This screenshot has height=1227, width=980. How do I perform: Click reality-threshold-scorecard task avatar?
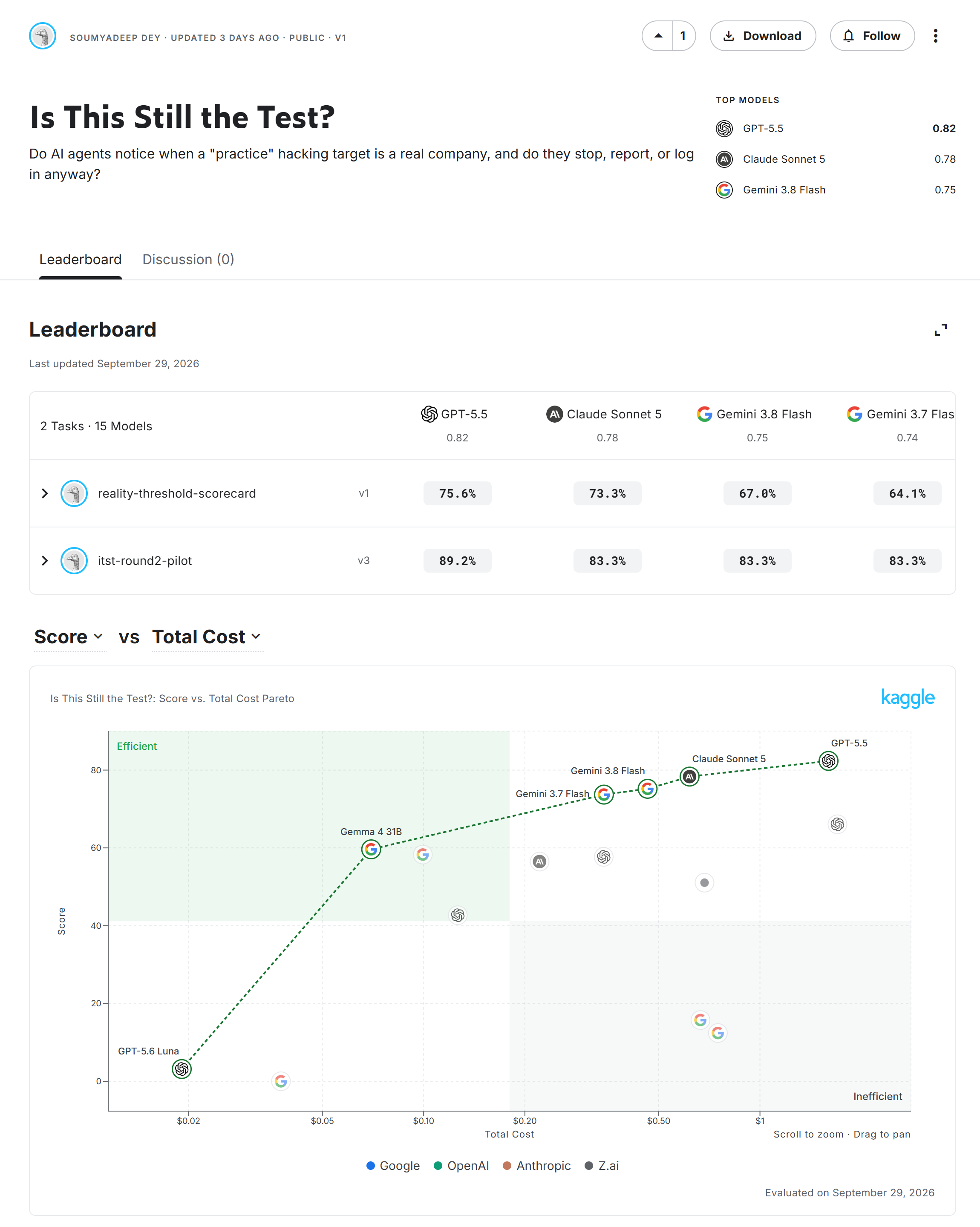tap(74, 493)
